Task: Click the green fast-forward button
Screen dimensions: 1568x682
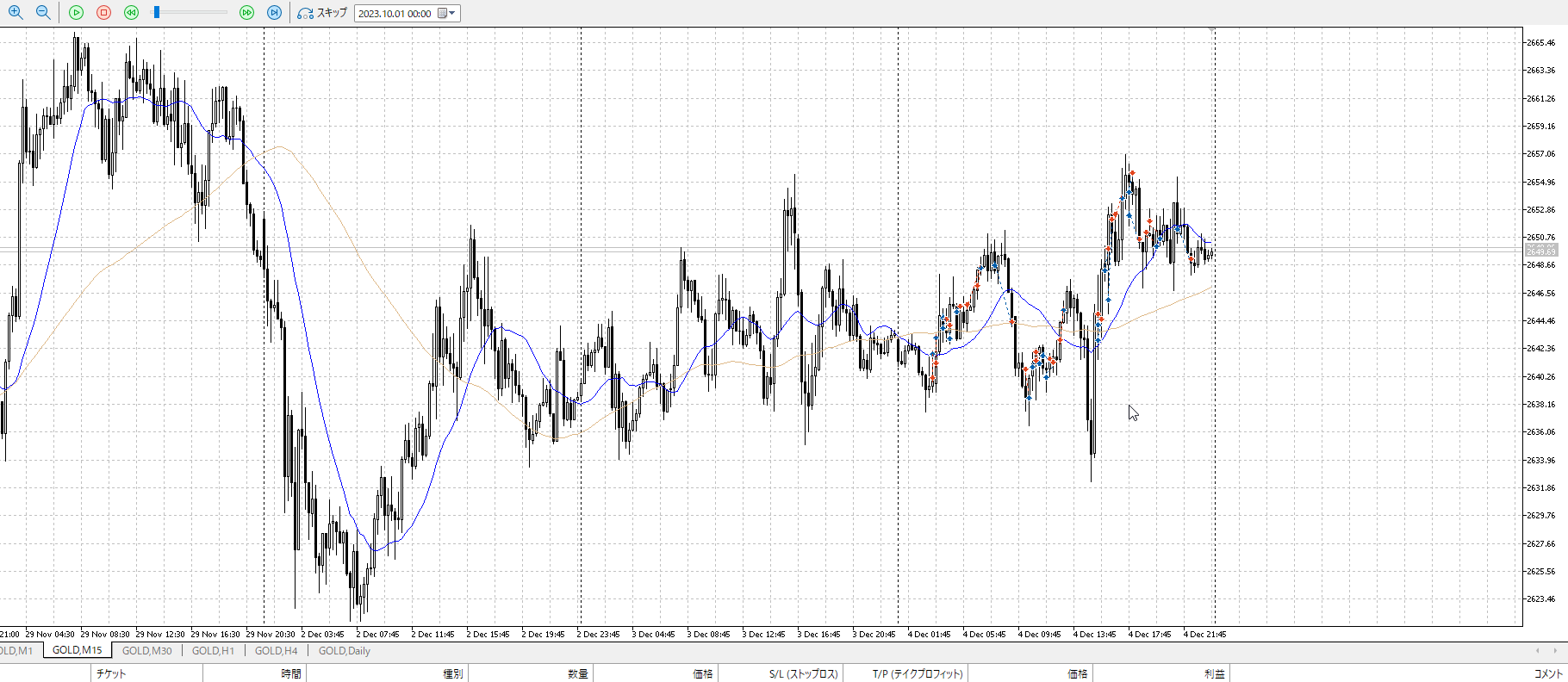Action: (x=246, y=13)
